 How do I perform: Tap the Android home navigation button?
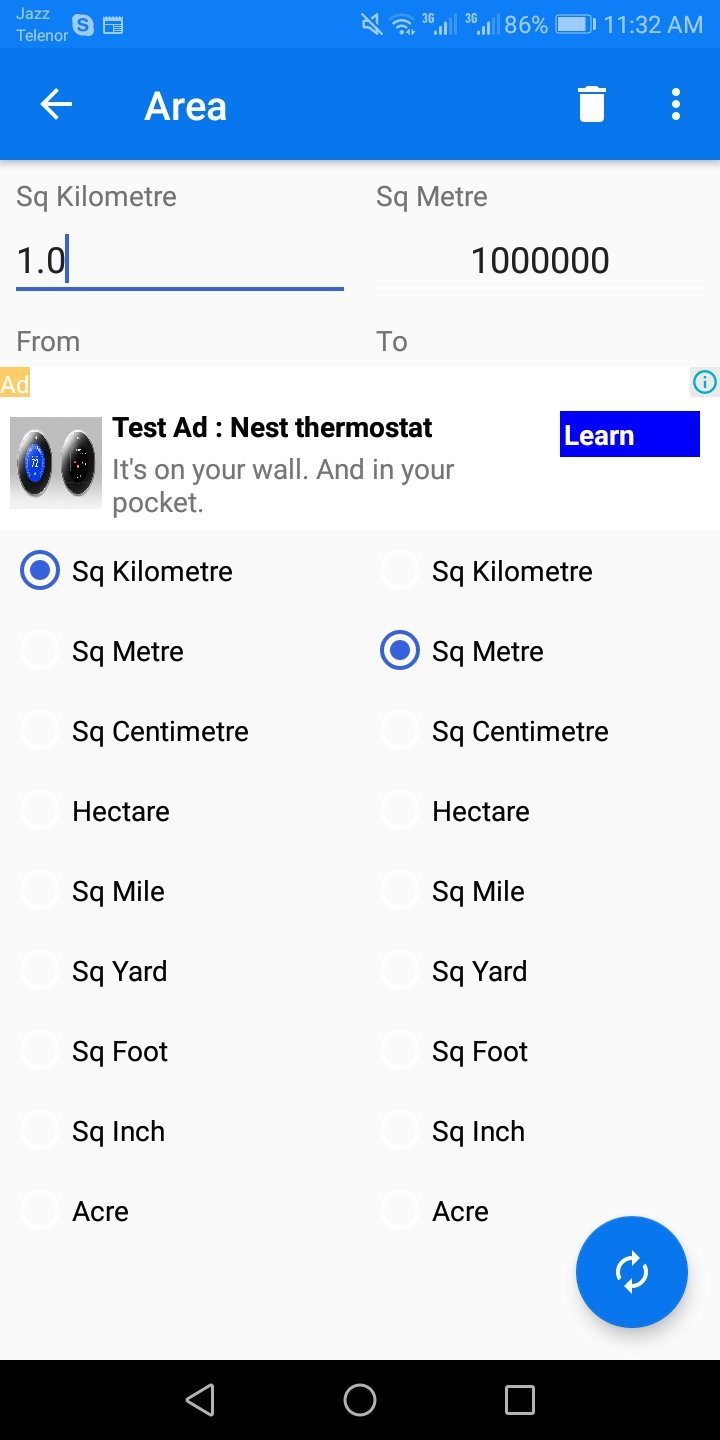pos(360,1400)
